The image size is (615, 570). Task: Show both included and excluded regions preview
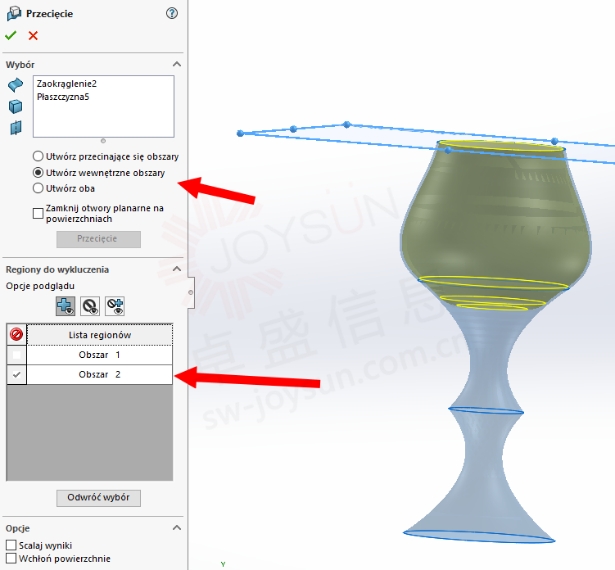(115, 306)
